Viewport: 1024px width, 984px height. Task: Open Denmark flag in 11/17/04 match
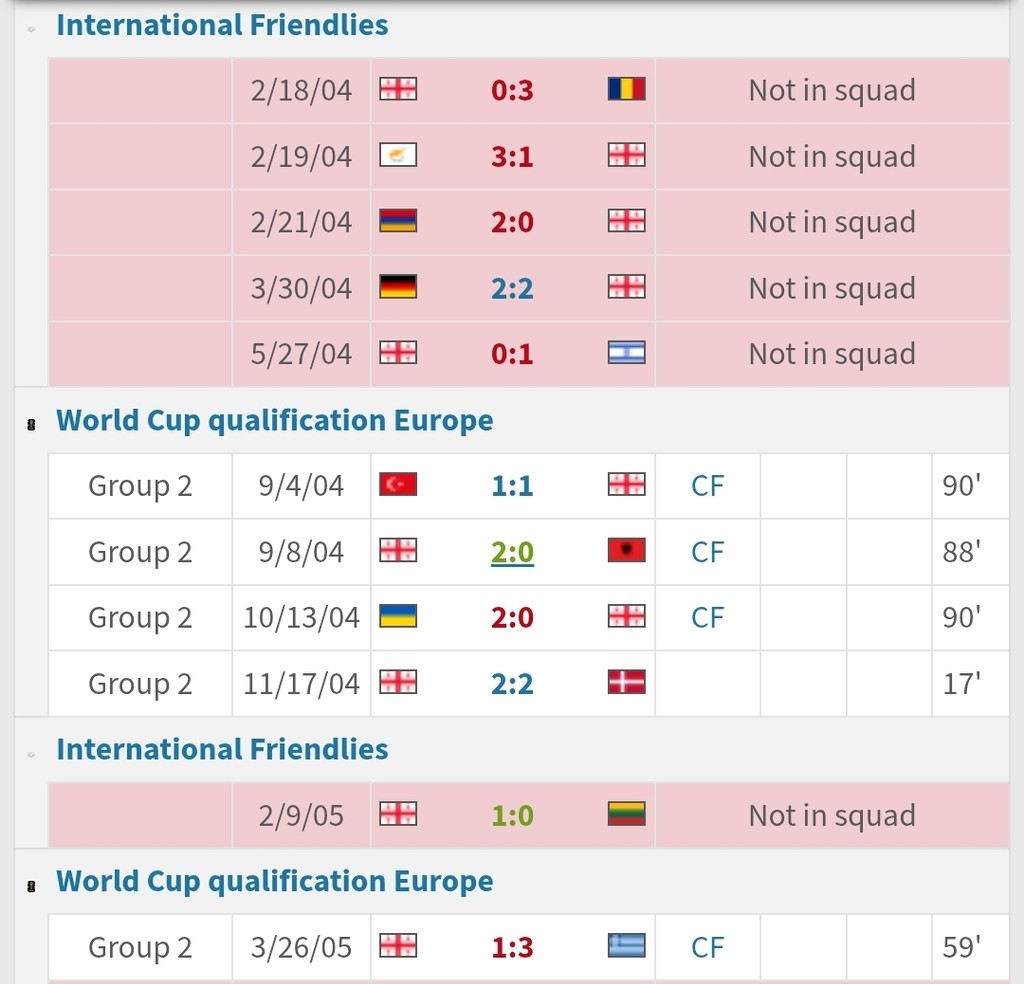point(626,684)
